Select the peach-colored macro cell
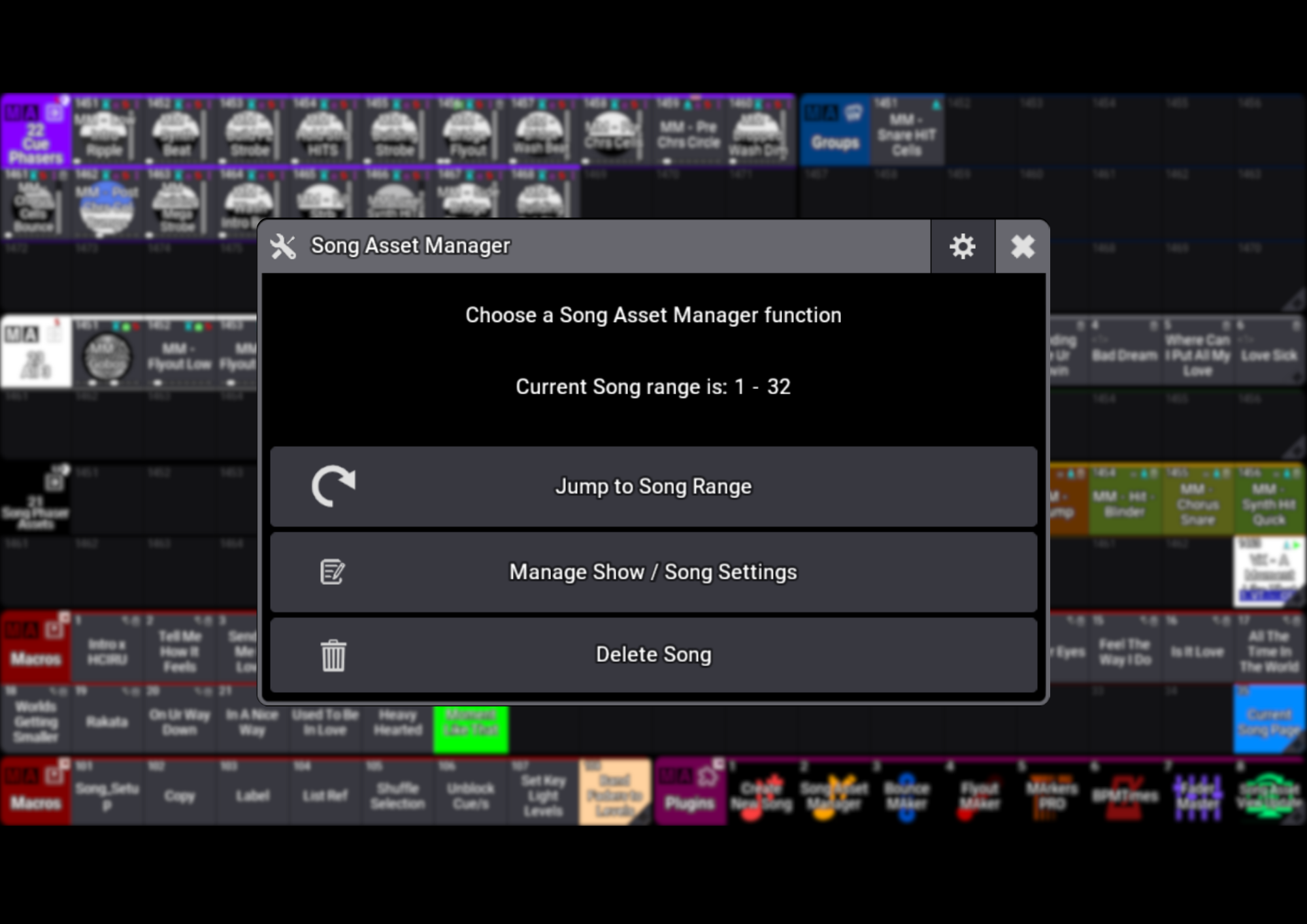The image size is (1307, 924). pyautogui.click(x=615, y=791)
